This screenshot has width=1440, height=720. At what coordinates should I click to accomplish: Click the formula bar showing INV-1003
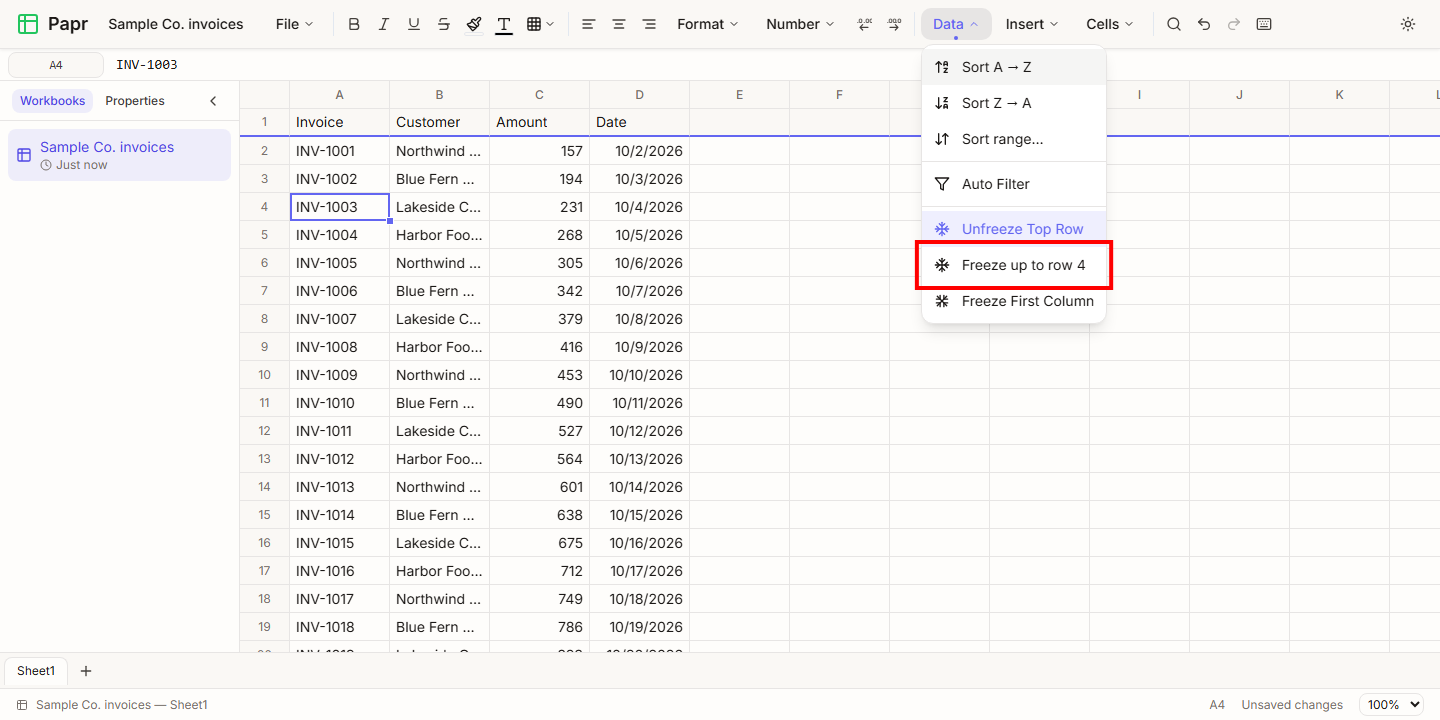(x=772, y=65)
